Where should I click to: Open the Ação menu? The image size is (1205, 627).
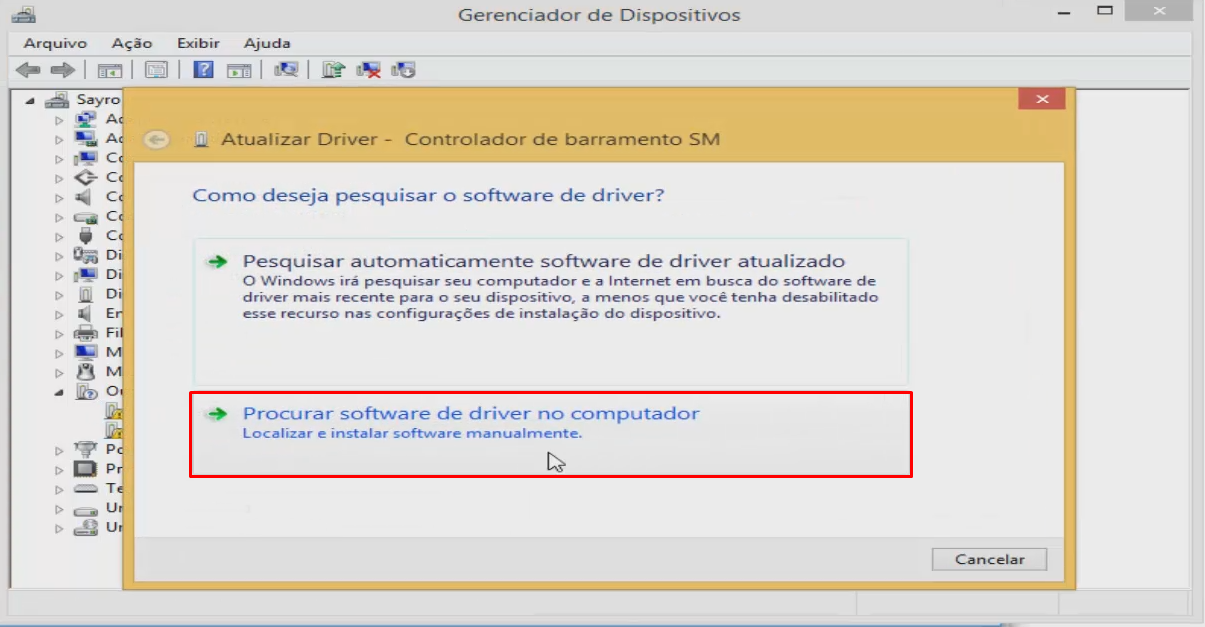132,43
